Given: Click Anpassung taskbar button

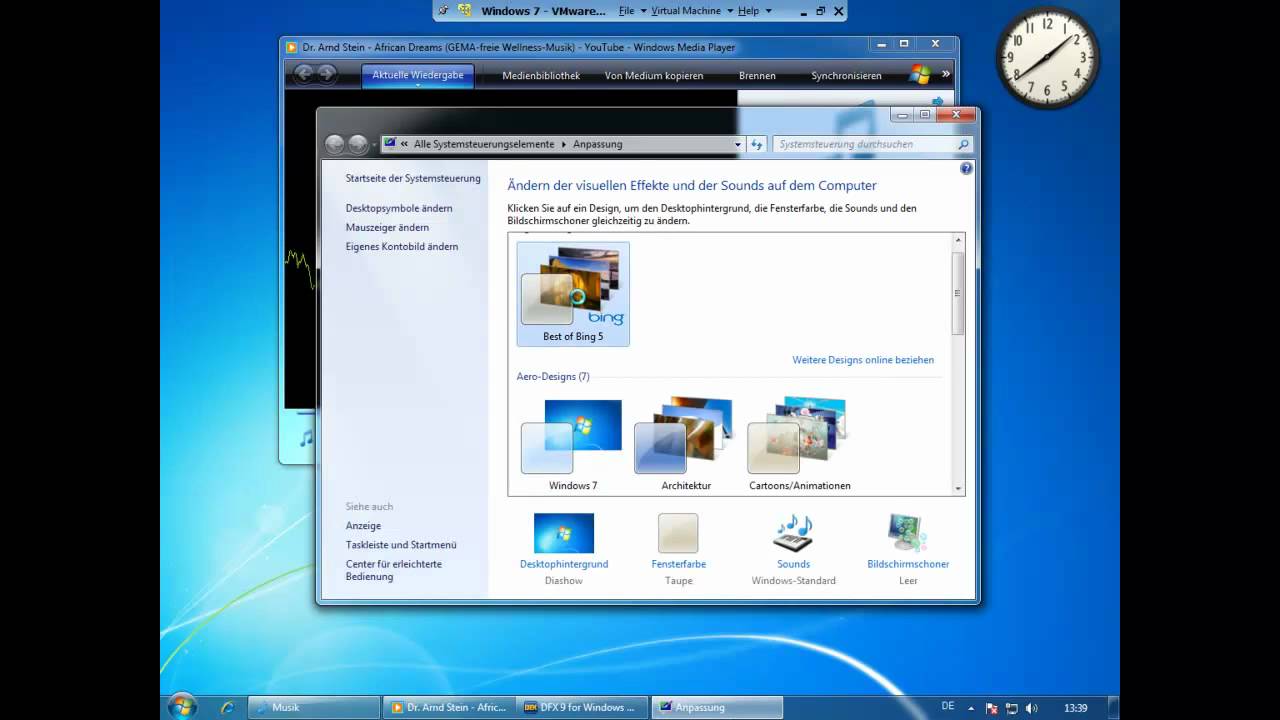Looking at the screenshot, I should [x=717, y=707].
